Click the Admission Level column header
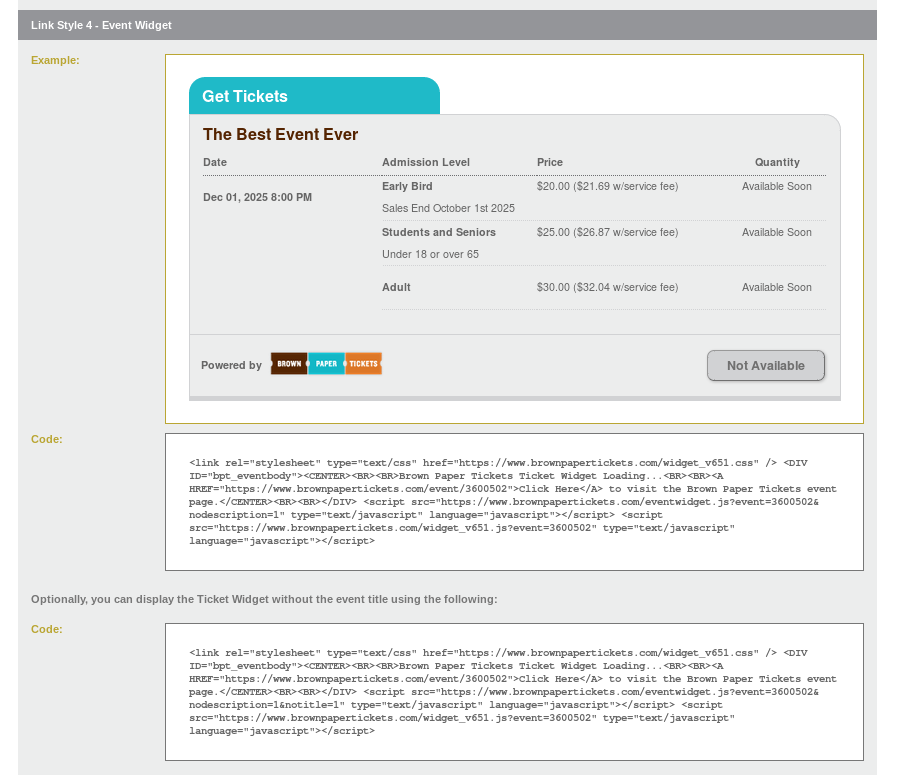898x775 pixels. 426,162
